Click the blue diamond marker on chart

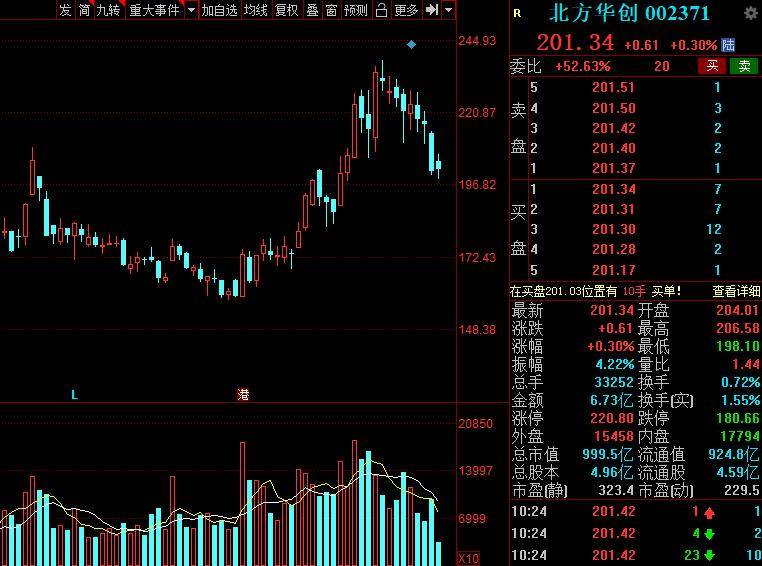point(411,45)
